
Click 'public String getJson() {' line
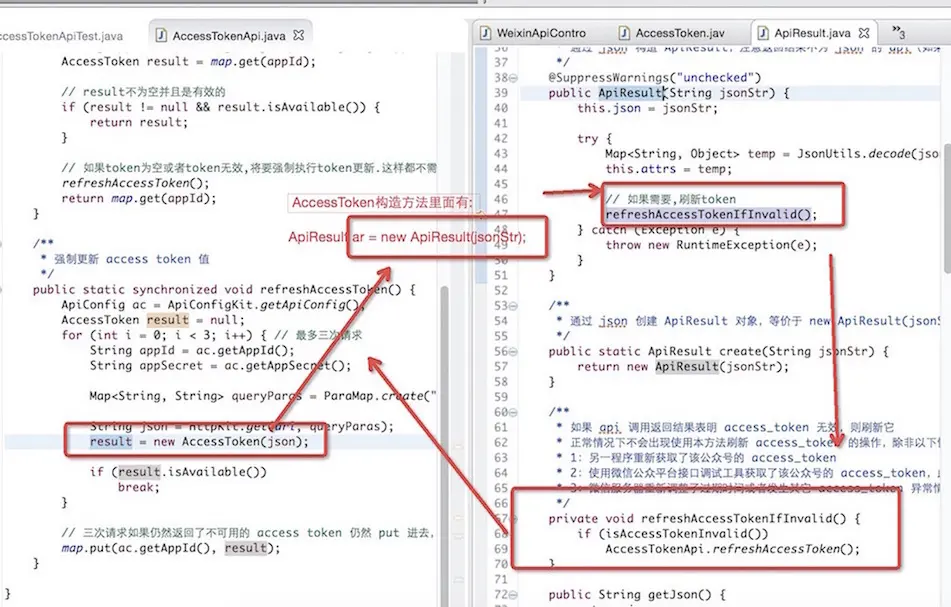coord(637,594)
